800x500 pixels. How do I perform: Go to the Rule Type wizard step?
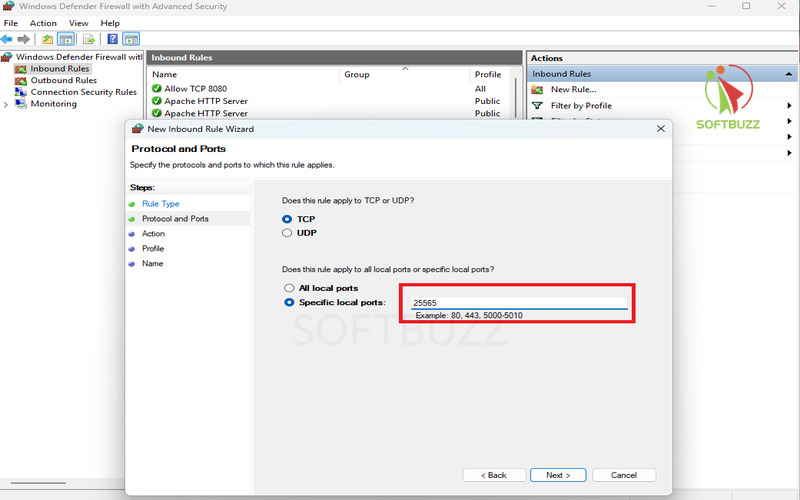point(161,204)
